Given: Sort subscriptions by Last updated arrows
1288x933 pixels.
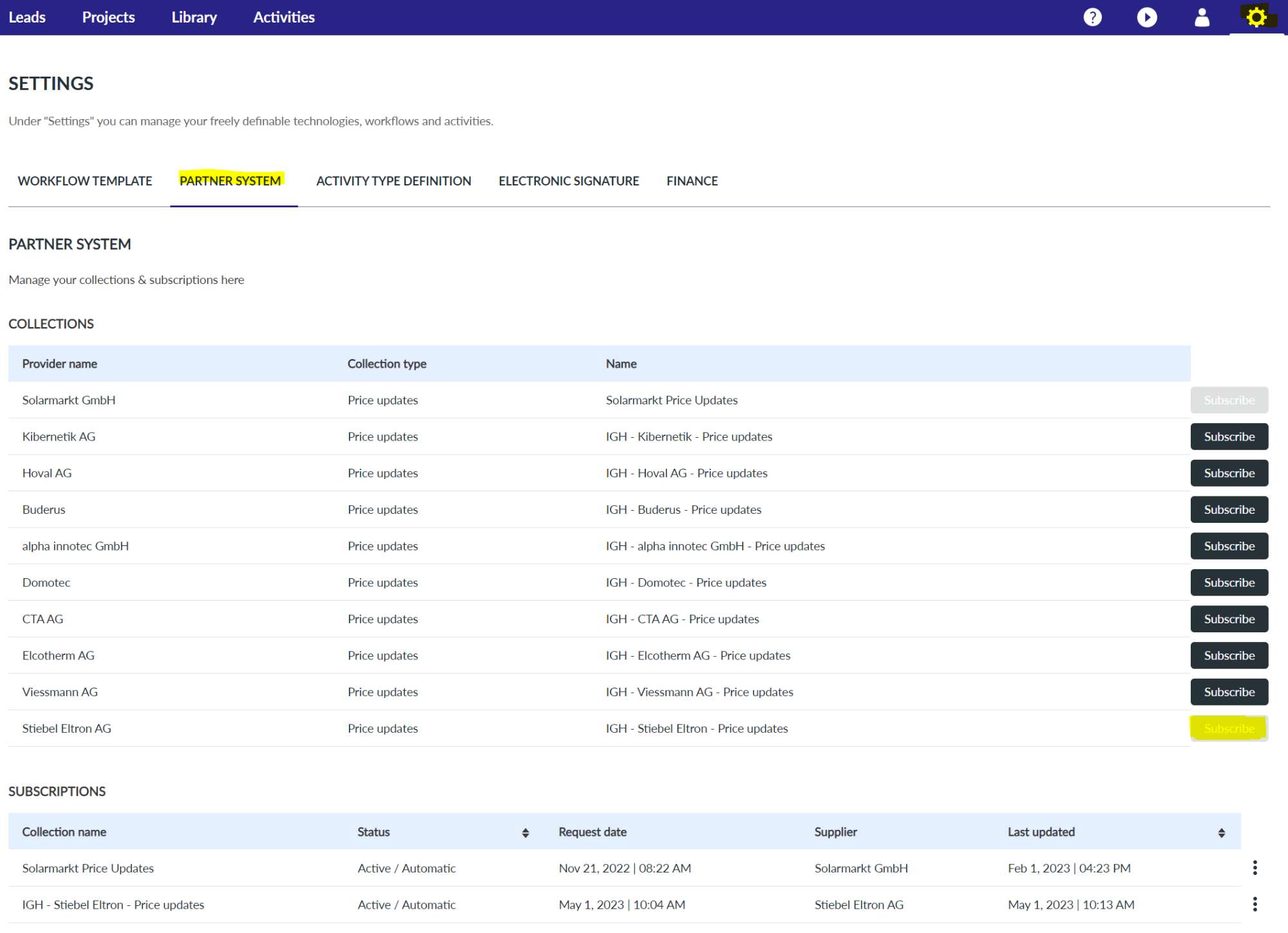Looking at the screenshot, I should [x=1221, y=833].
